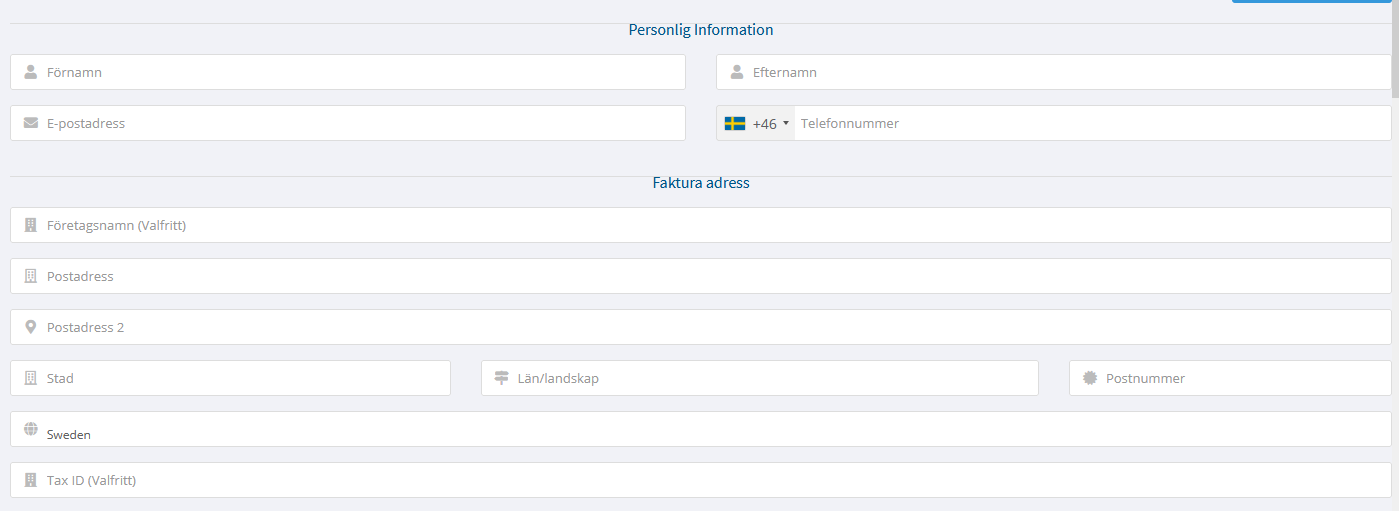Click the map pin icon in Postadress 2
Viewport: 1399px width, 511px height.
(x=31, y=327)
